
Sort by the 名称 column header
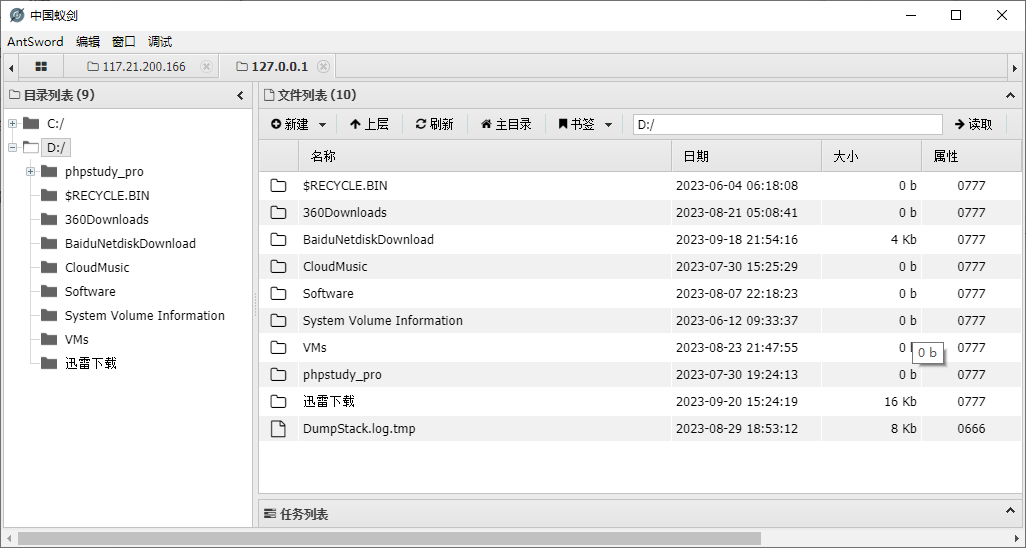[x=485, y=156]
